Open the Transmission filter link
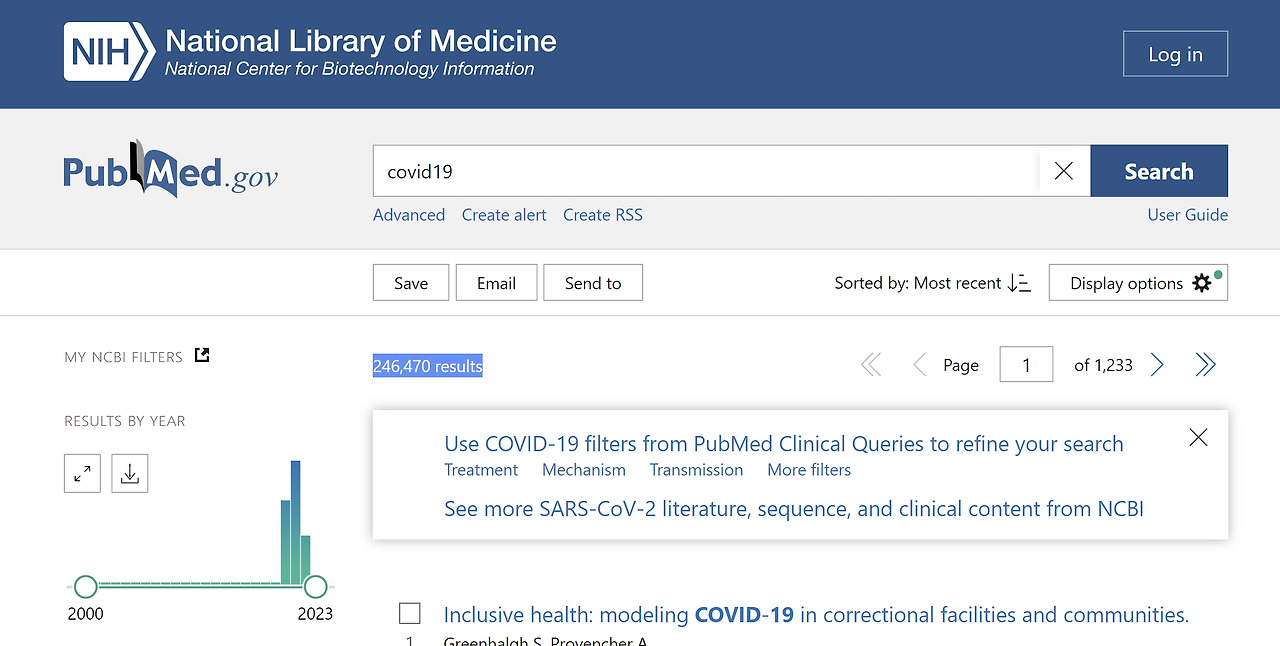 (x=696, y=470)
